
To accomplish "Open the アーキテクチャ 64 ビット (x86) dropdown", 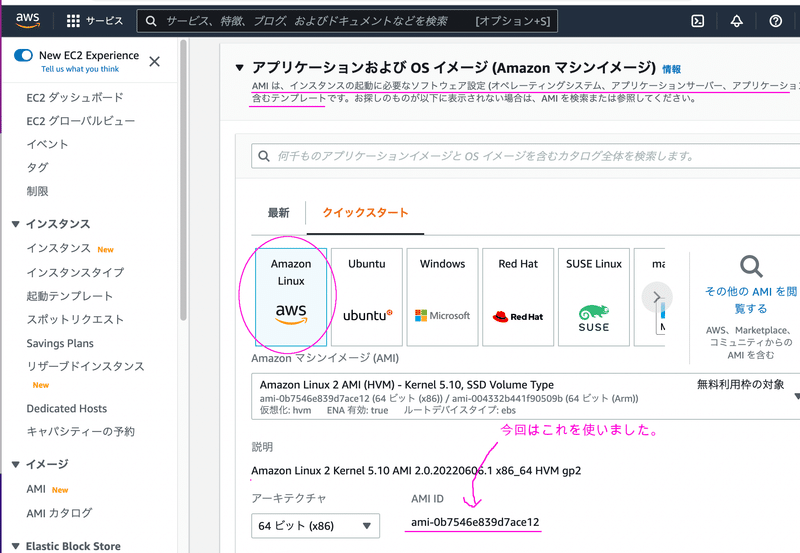I will point(315,526).
